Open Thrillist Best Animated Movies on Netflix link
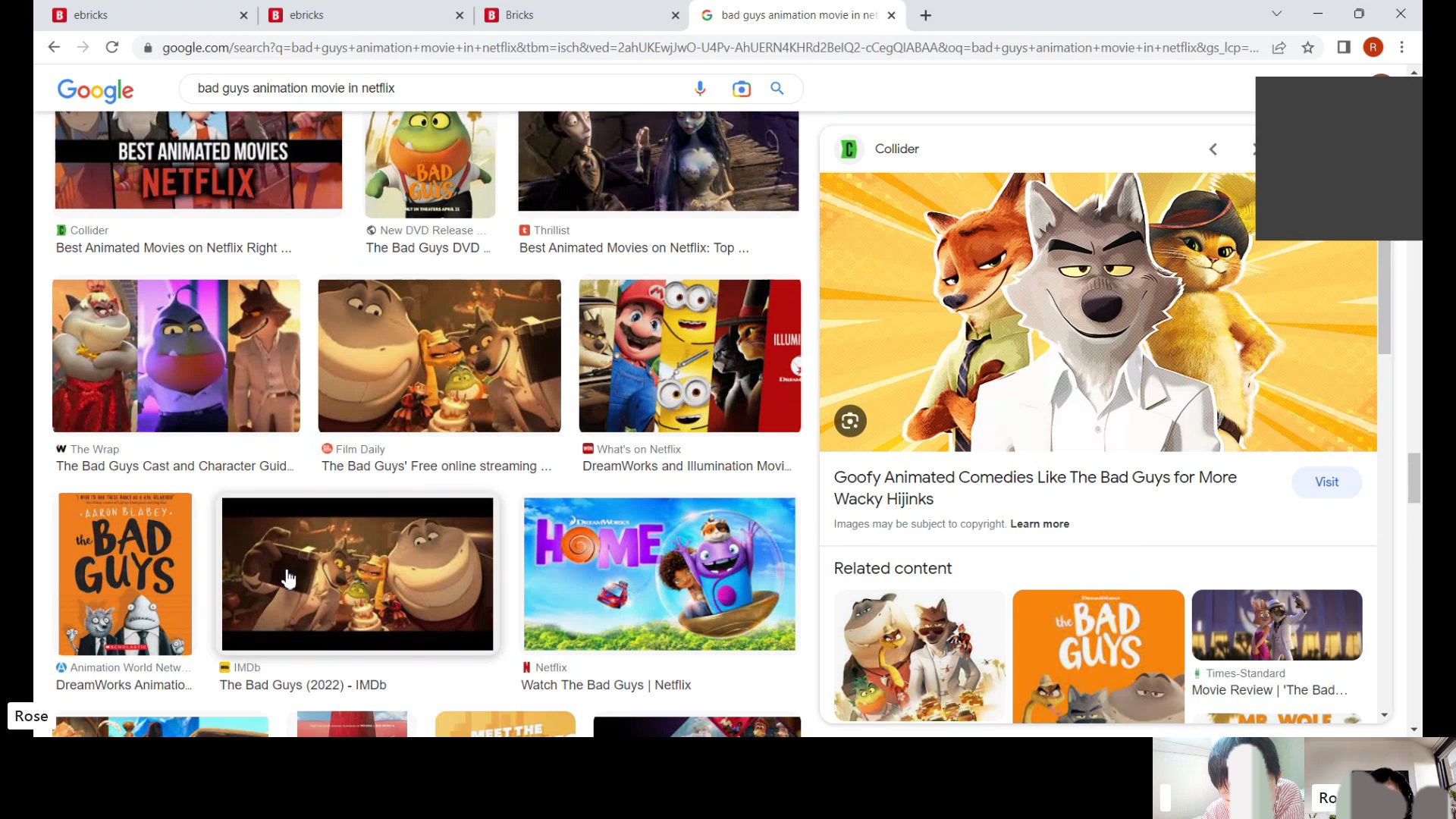The height and width of the screenshot is (819, 1456). point(634,248)
